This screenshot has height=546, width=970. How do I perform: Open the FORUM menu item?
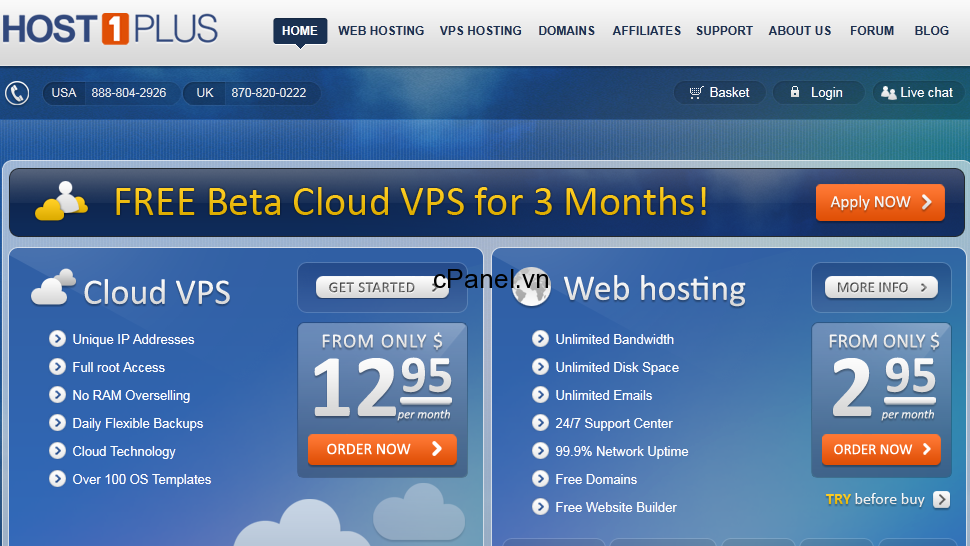pyautogui.click(x=872, y=31)
